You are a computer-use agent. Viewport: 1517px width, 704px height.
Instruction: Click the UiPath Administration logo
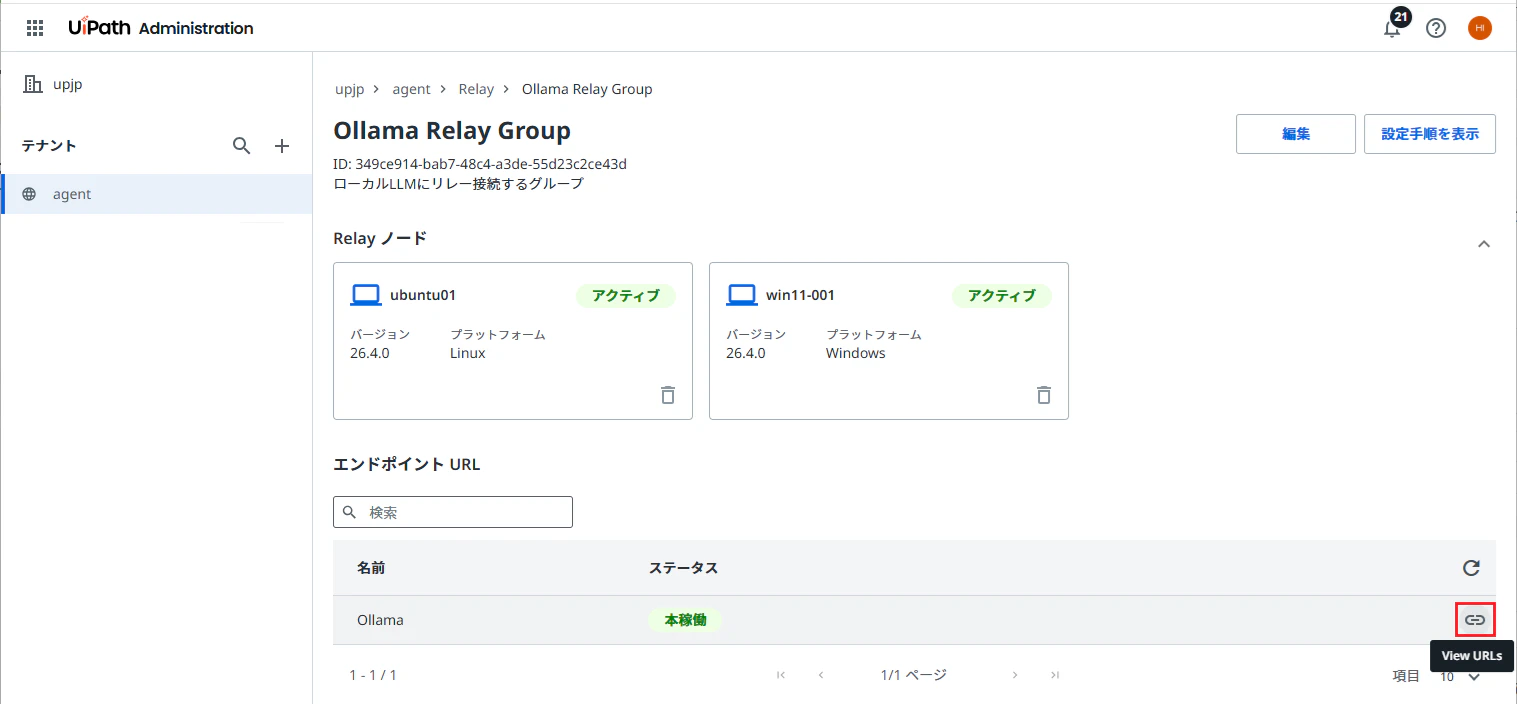160,28
